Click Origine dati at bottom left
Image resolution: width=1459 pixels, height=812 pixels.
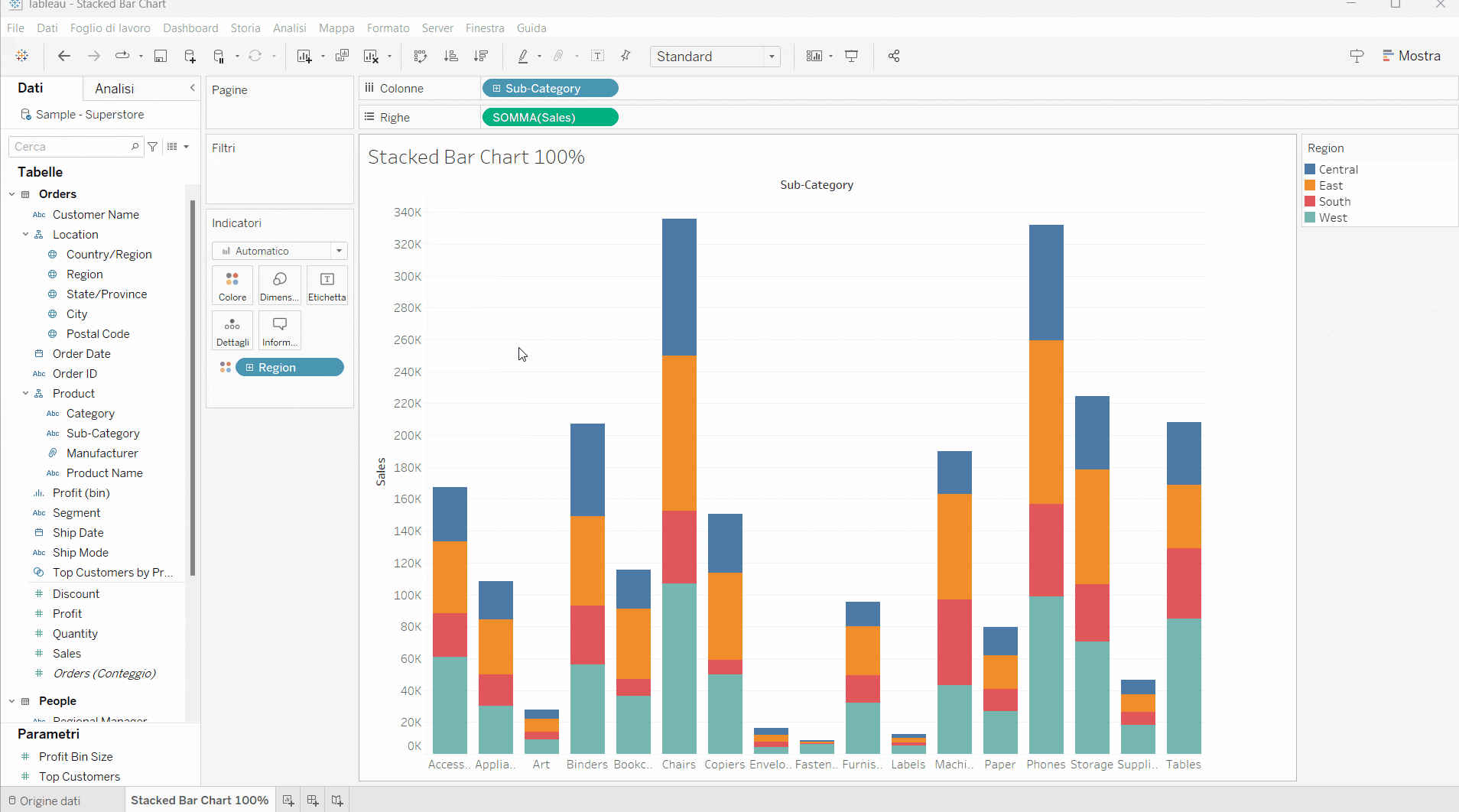[x=50, y=800]
